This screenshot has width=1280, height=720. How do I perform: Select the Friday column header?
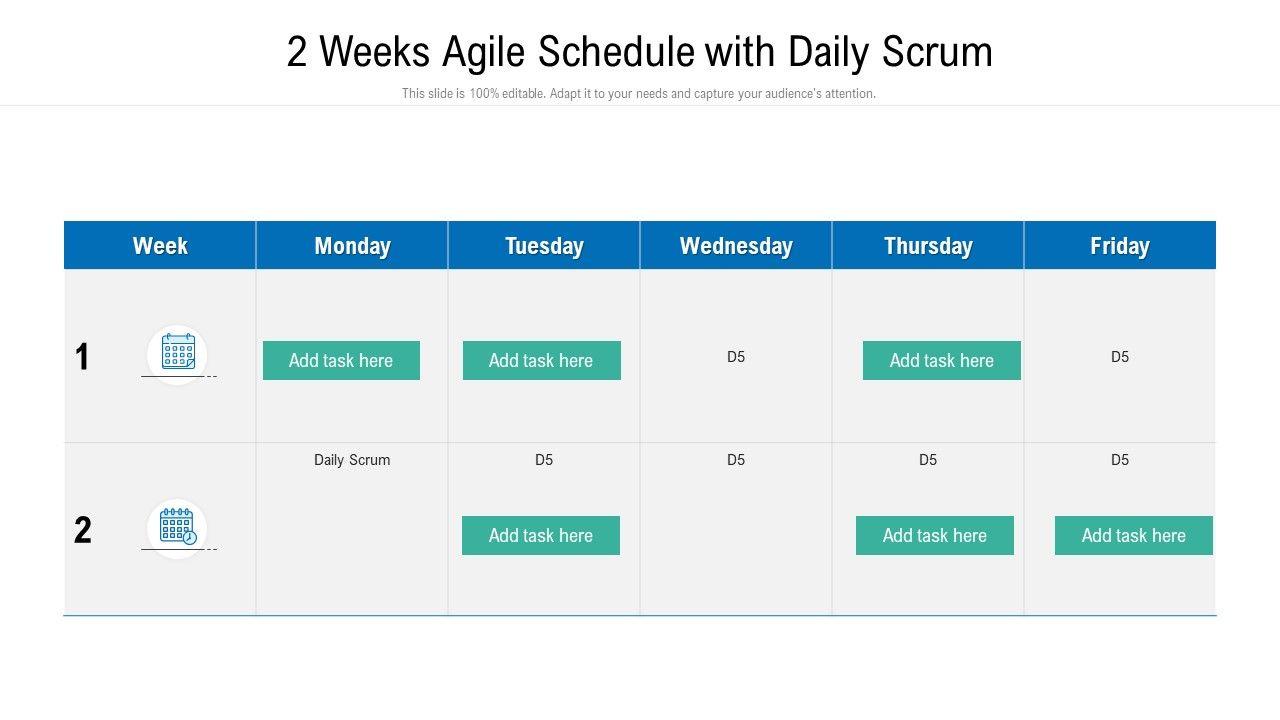pos(1120,246)
